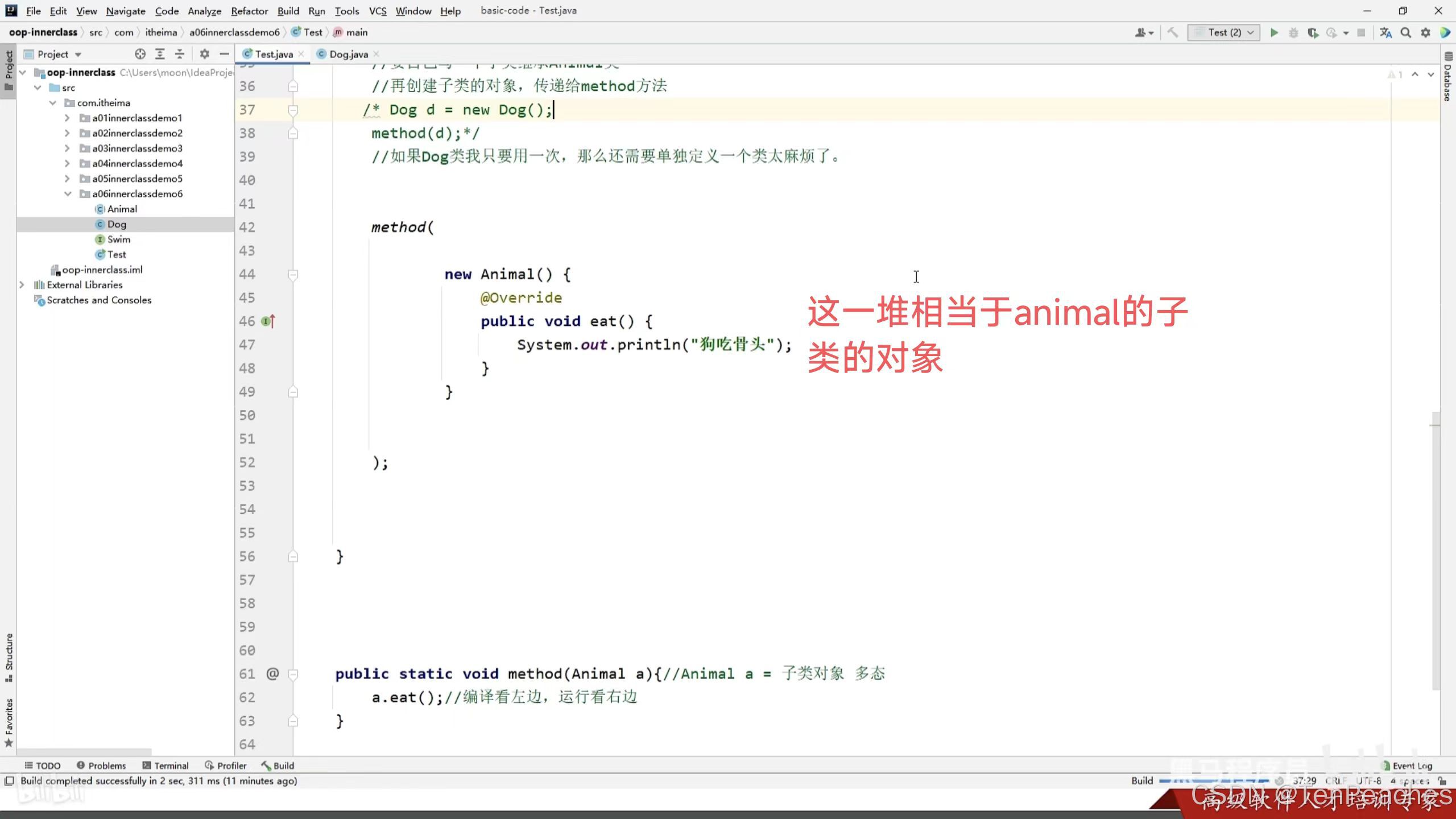Viewport: 1456px width, 819px height.
Task: Toggle fold marker at line 61
Action: tap(293, 674)
